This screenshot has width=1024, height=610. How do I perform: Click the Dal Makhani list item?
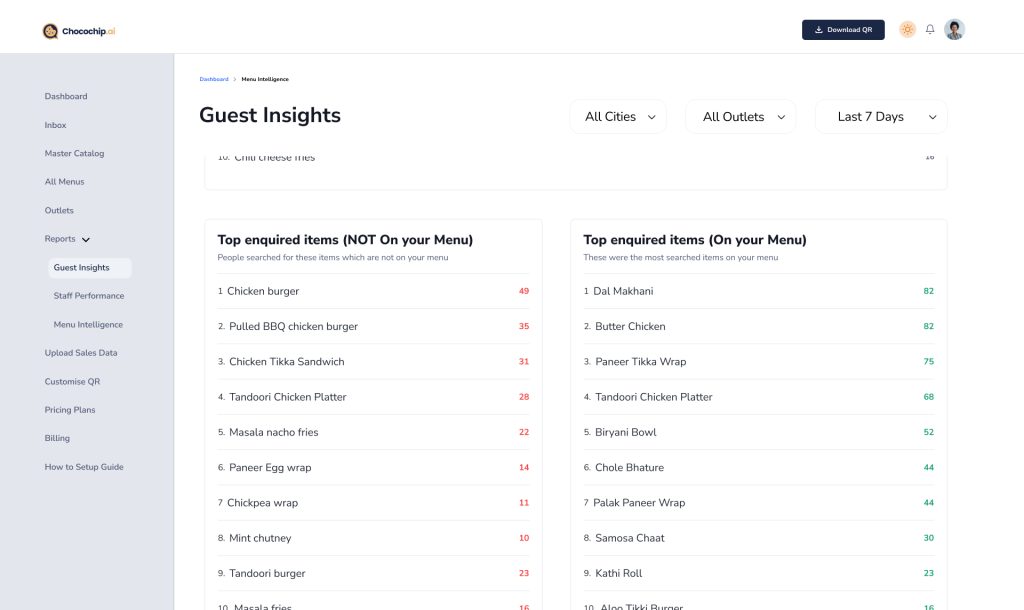tap(623, 291)
